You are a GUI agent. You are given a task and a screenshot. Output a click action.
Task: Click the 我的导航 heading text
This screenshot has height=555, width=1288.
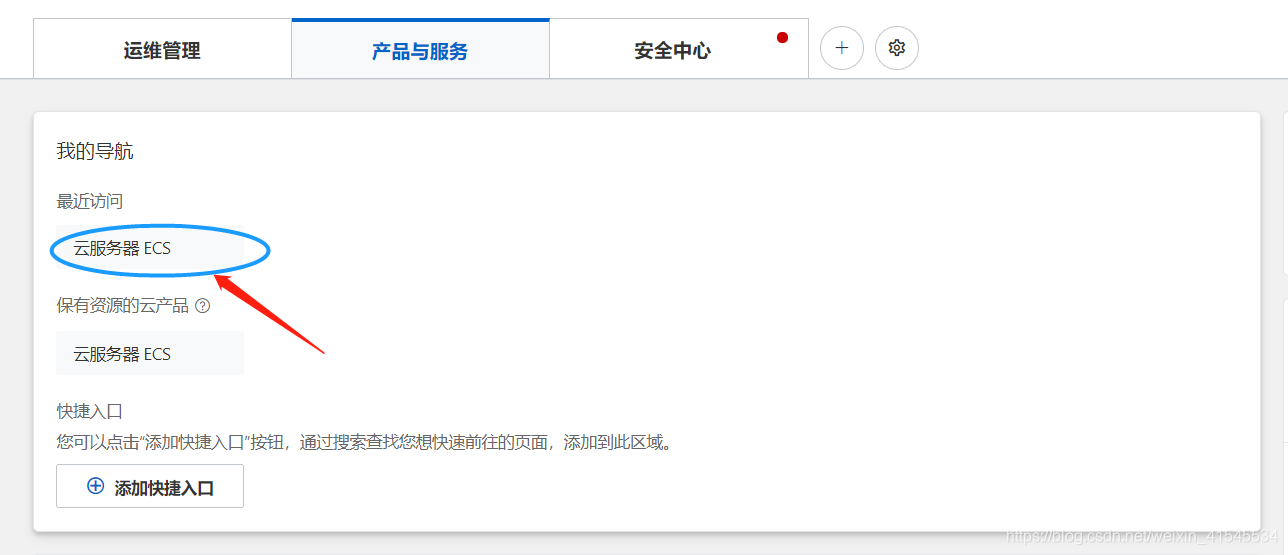coord(95,152)
